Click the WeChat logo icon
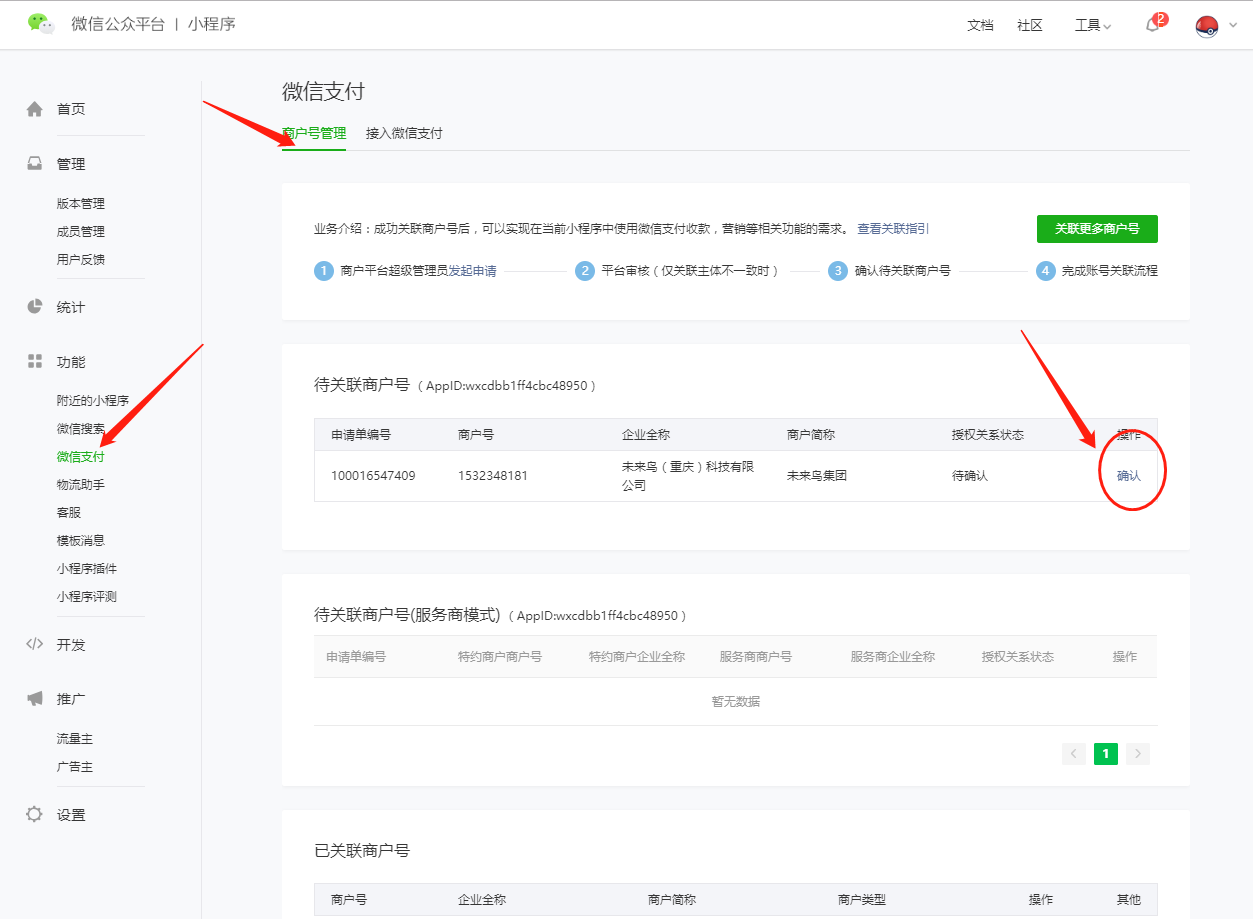This screenshot has width=1253, height=919. 41,24
